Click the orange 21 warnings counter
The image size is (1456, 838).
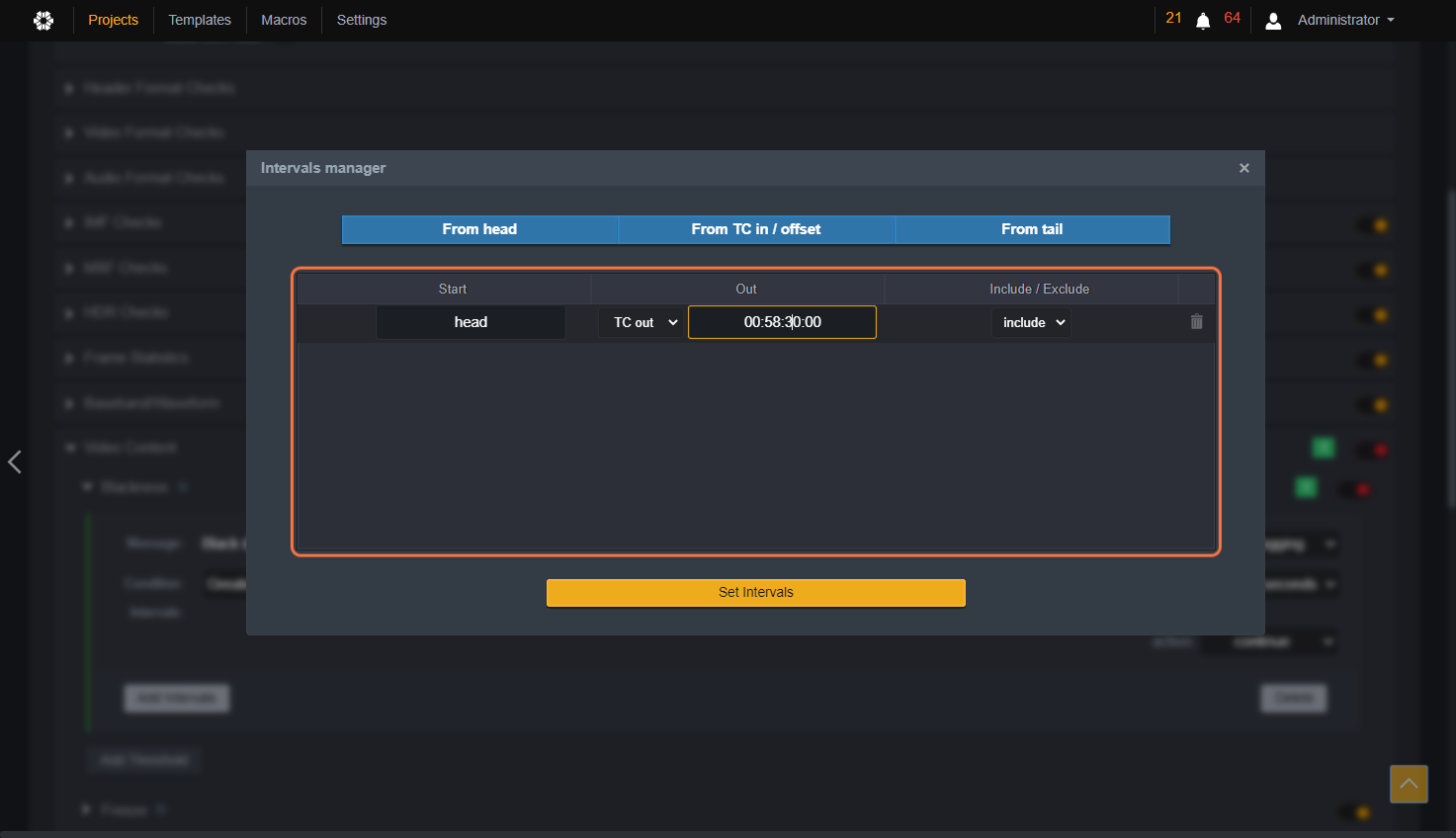coord(1173,18)
